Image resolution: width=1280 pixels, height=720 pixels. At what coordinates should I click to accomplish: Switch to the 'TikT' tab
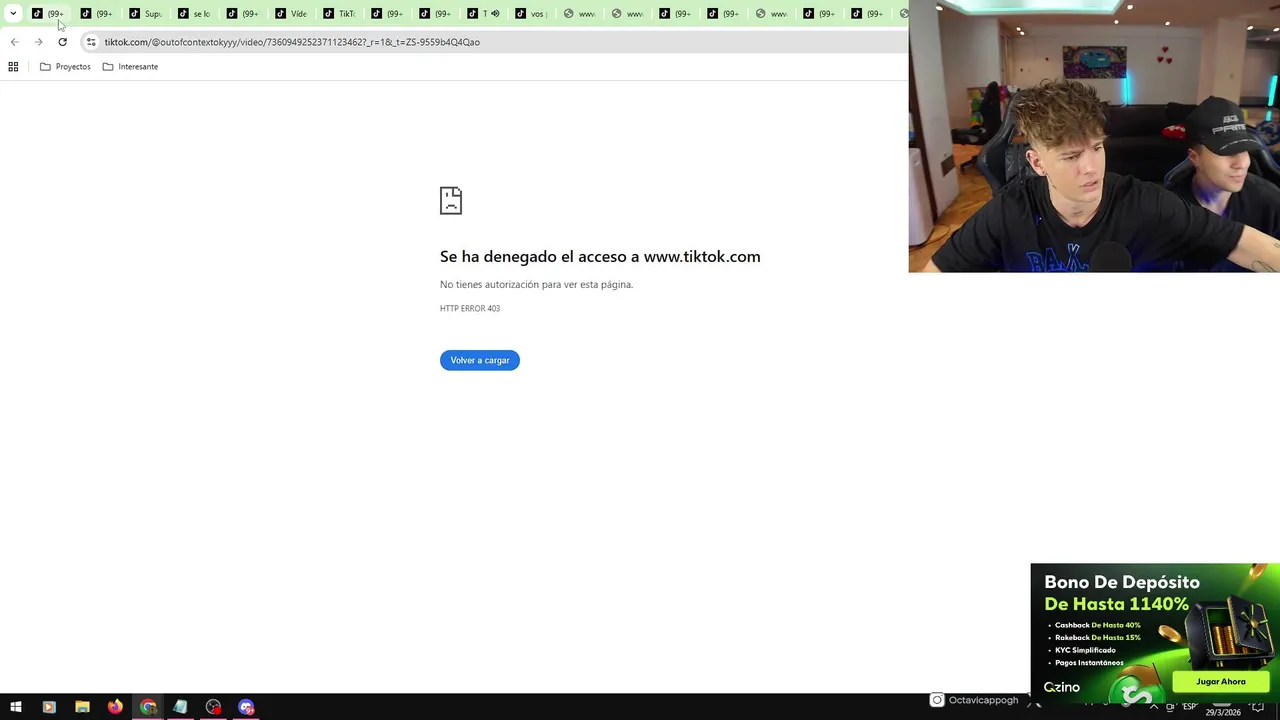339,13
